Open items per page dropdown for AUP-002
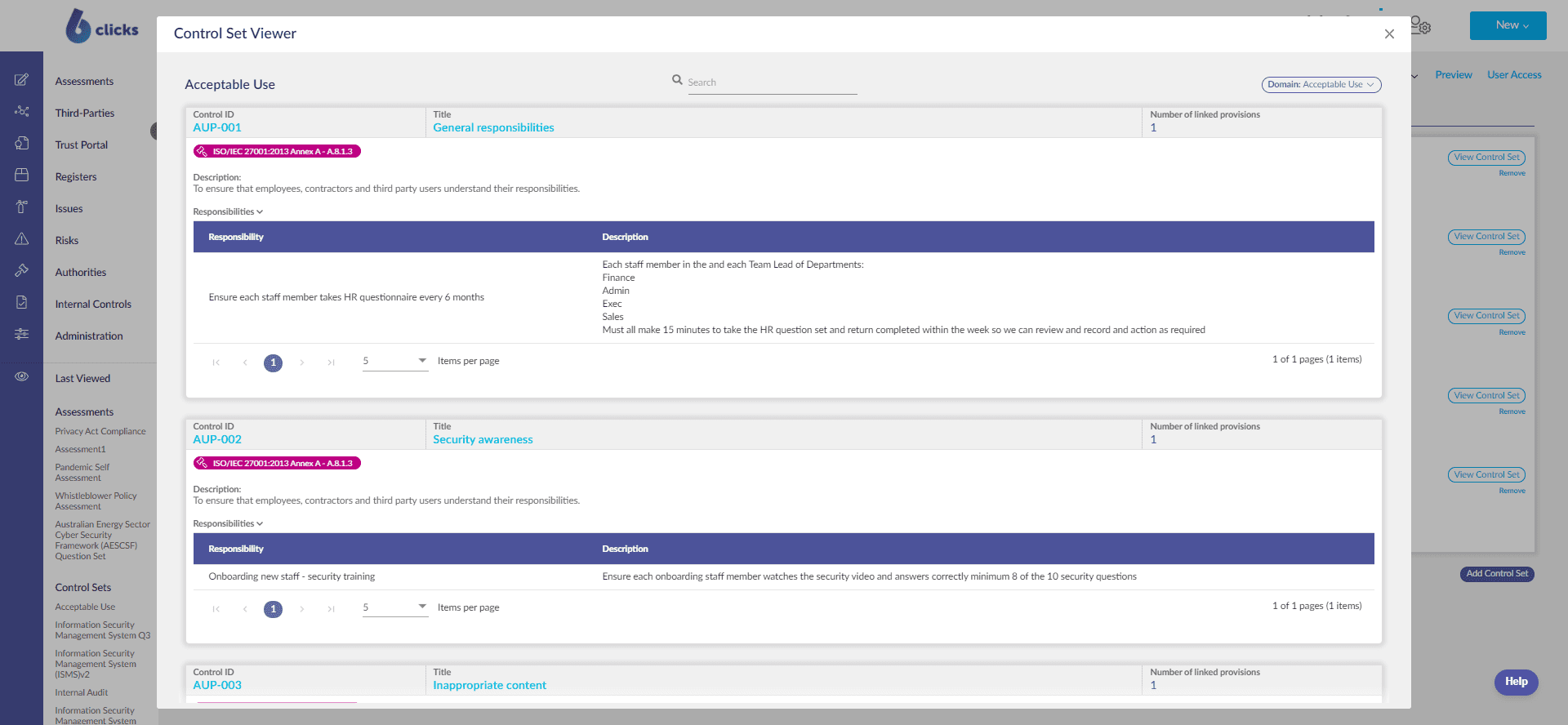 [x=395, y=607]
